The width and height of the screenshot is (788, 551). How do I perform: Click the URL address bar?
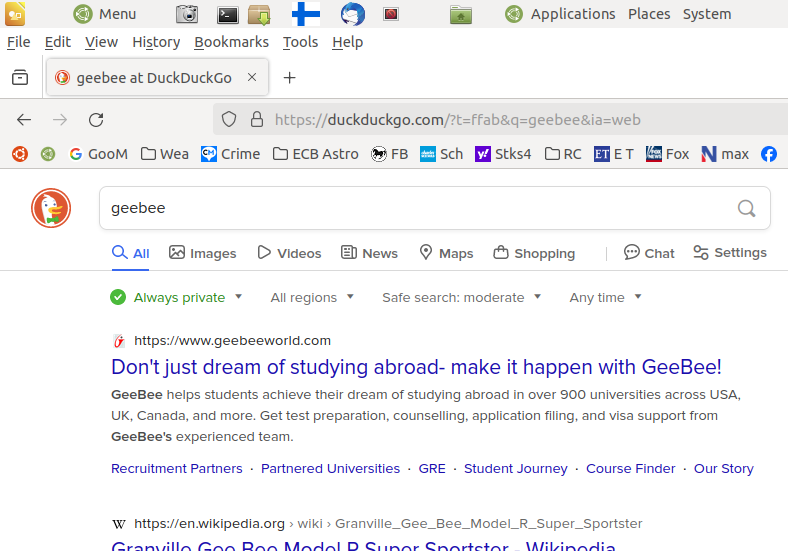[503, 120]
